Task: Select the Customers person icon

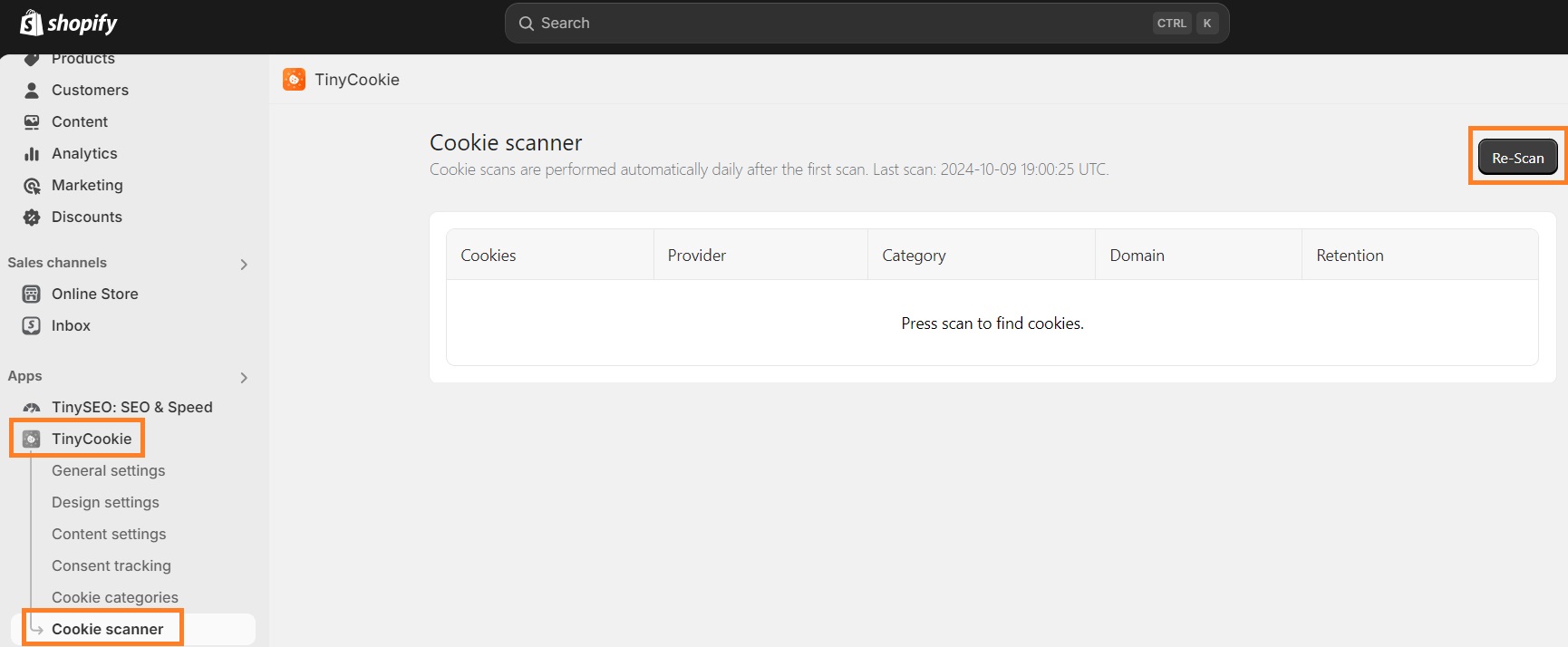Action: [31, 90]
